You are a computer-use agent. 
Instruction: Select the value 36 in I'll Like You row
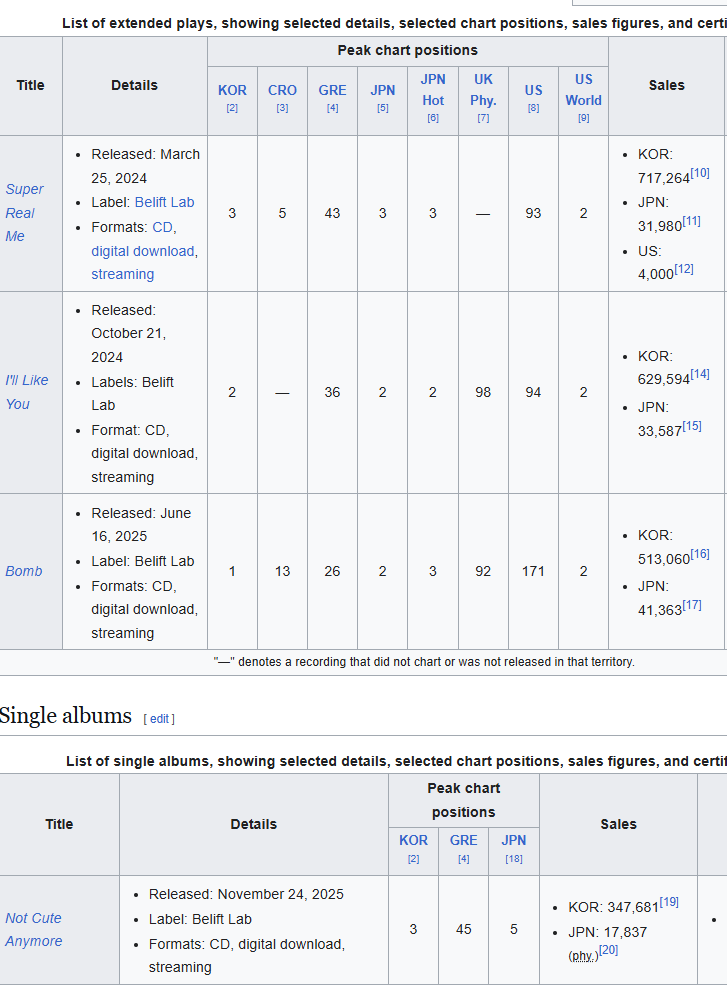pos(333,392)
